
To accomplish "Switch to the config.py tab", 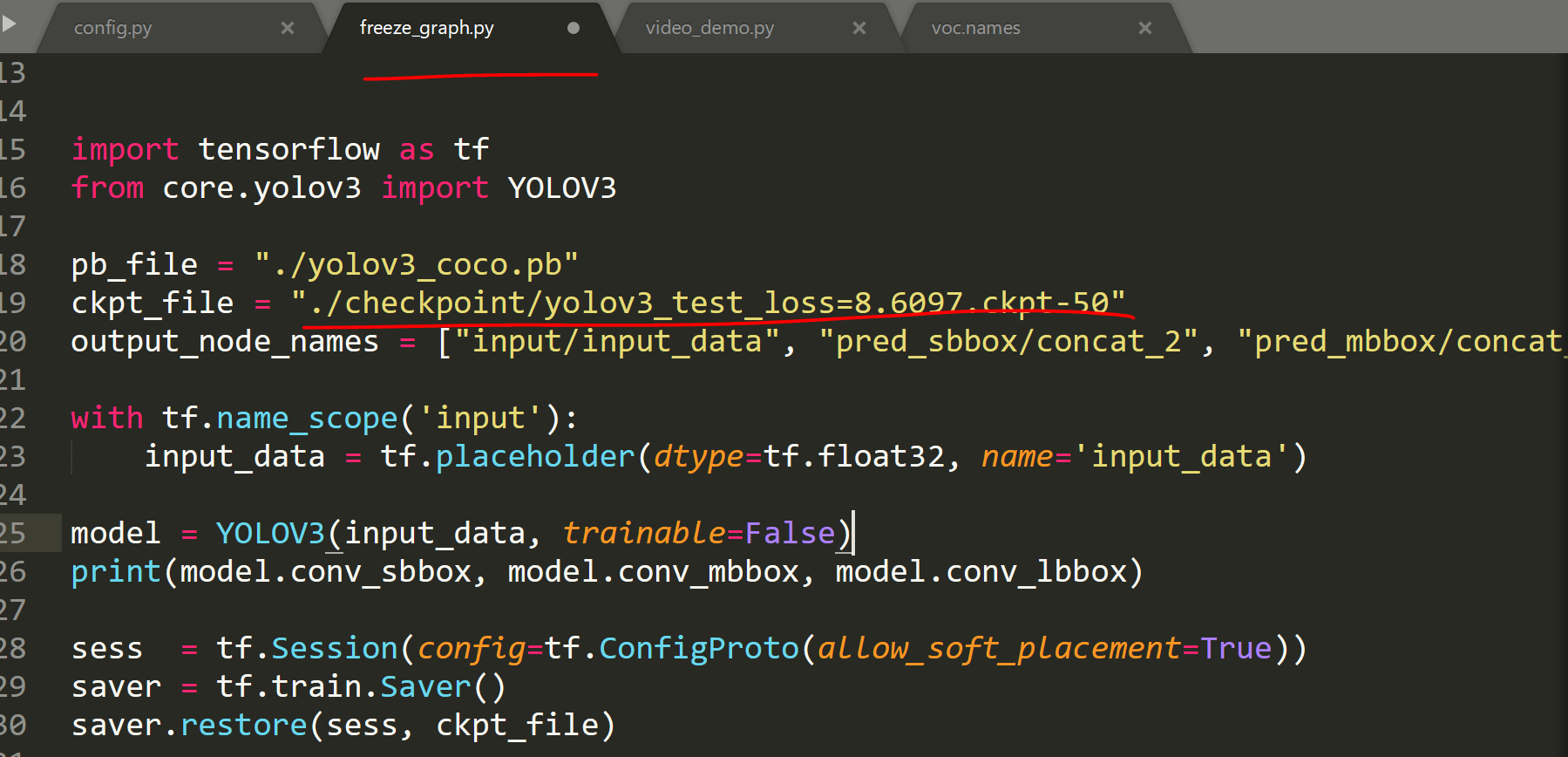I will [x=113, y=28].
